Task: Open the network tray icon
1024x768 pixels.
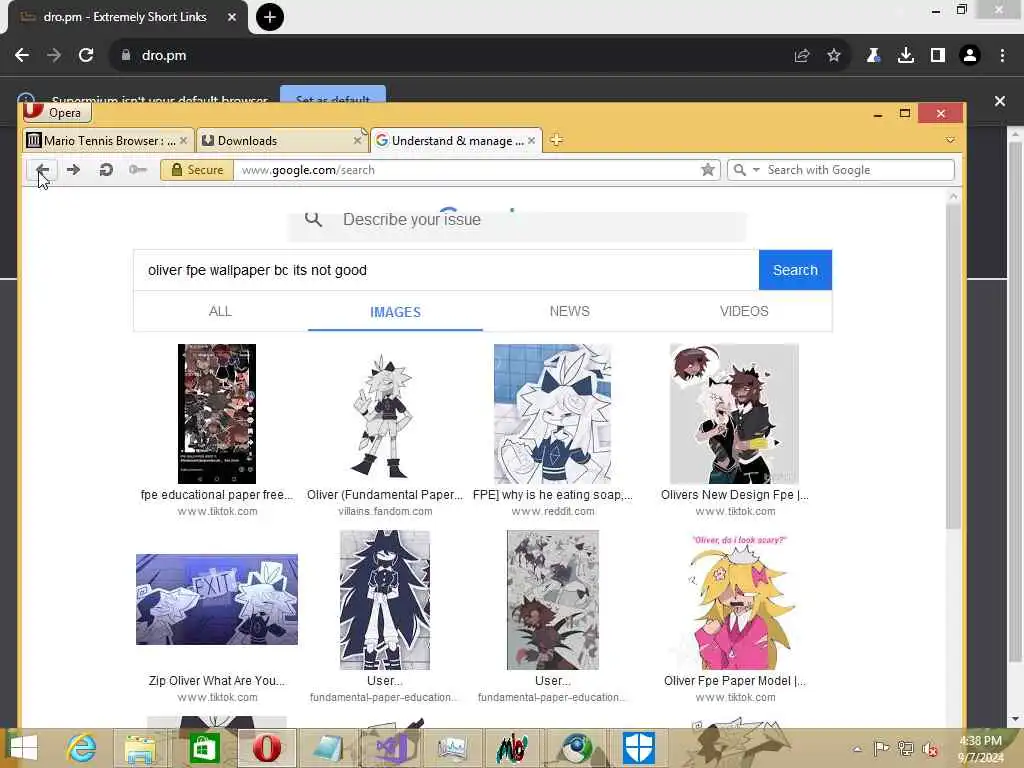Action: click(x=905, y=748)
